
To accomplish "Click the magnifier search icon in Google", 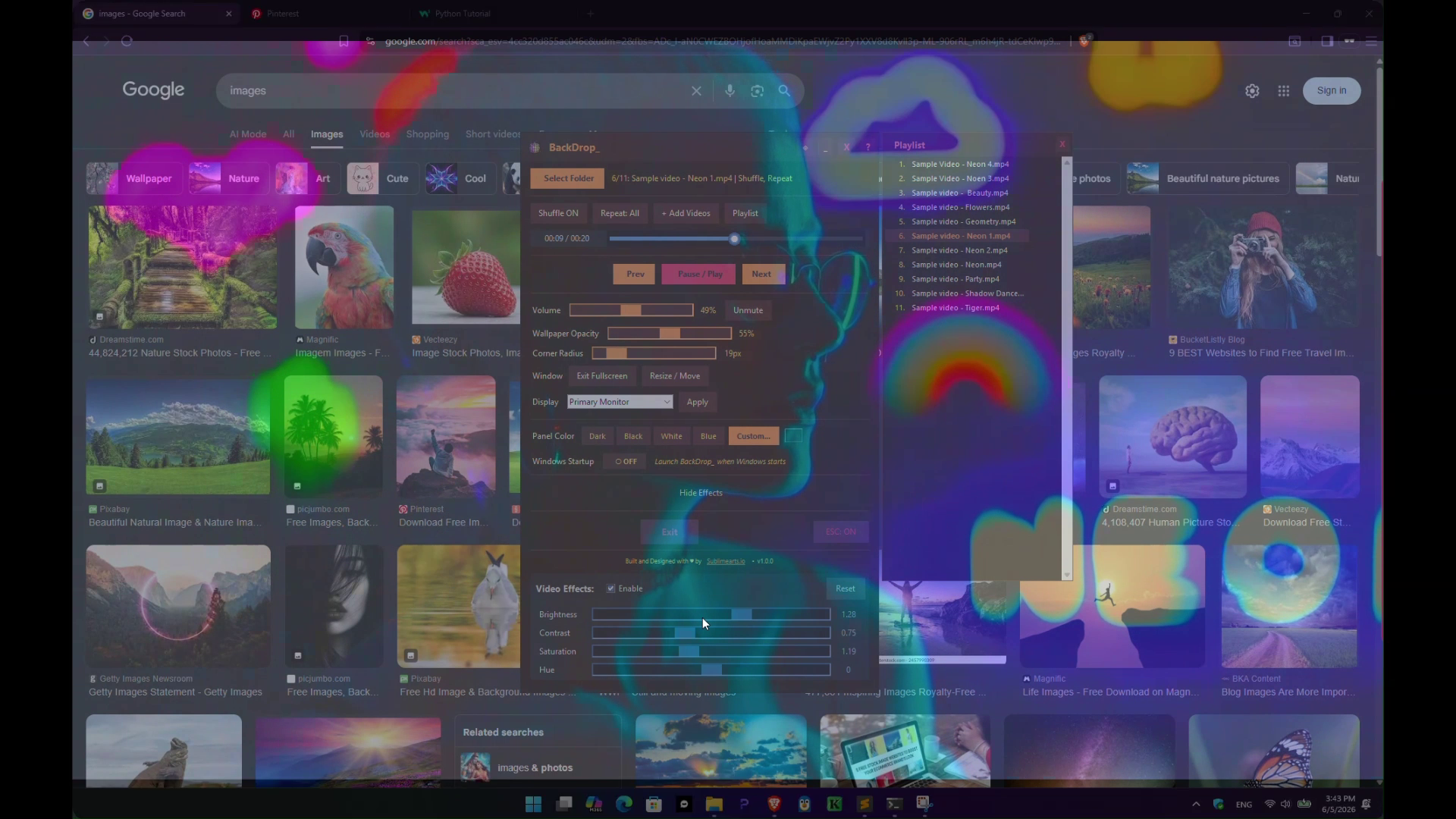I will click(785, 91).
